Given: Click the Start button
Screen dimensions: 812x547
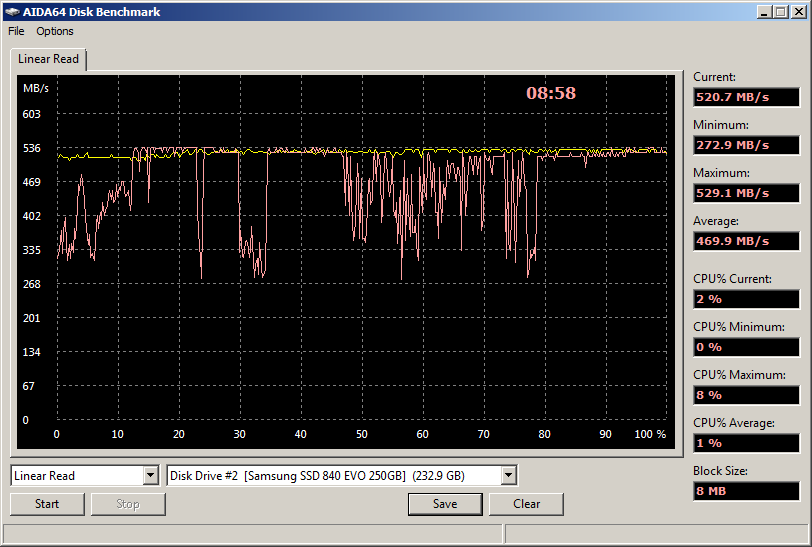Looking at the screenshot, I should tap(47, 504).
